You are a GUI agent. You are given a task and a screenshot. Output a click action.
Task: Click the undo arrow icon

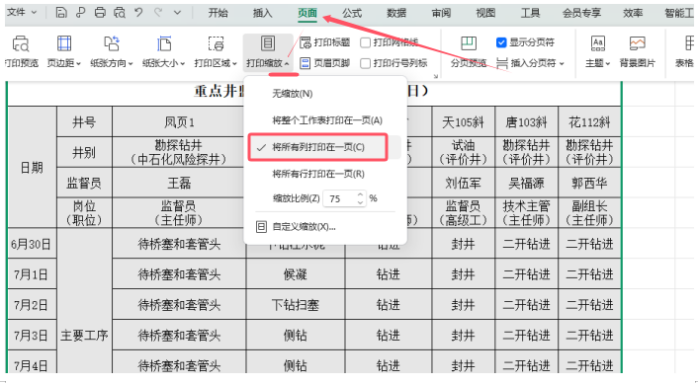click(138, 12)
